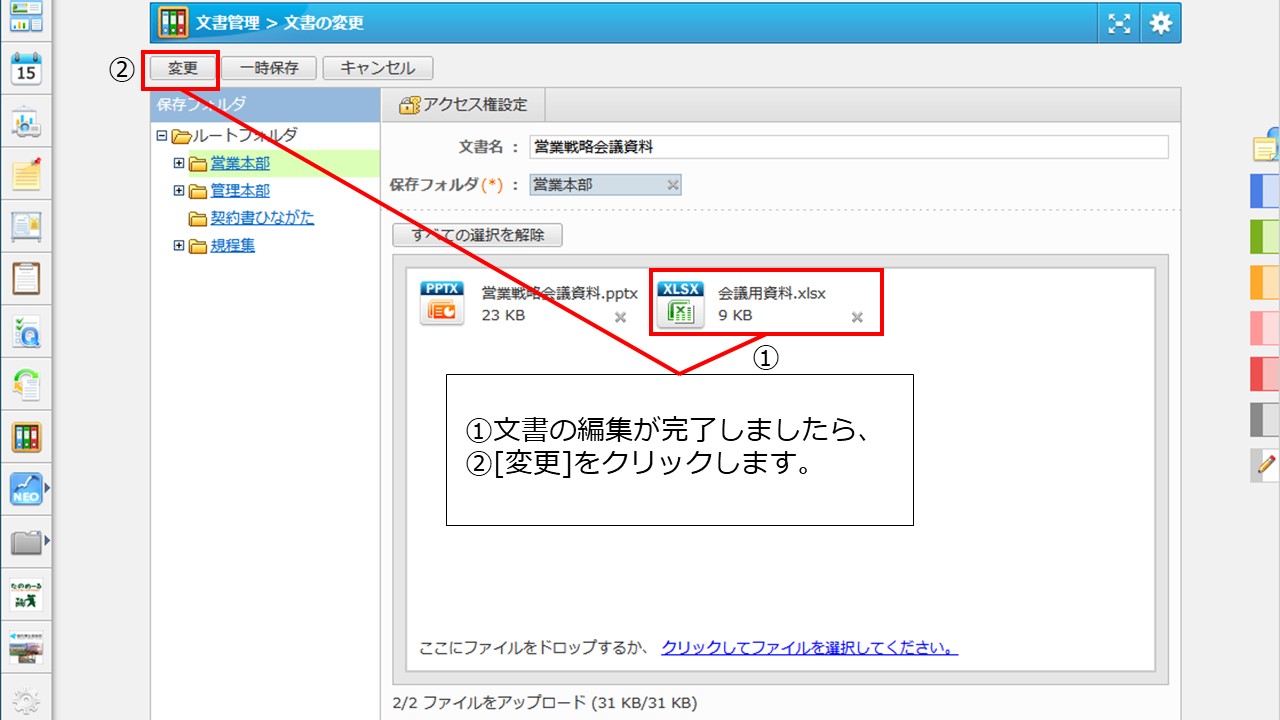The height and width of the screenshot is (720, 1280).
Task: Click the PPTX file icon
Action: 442,303
